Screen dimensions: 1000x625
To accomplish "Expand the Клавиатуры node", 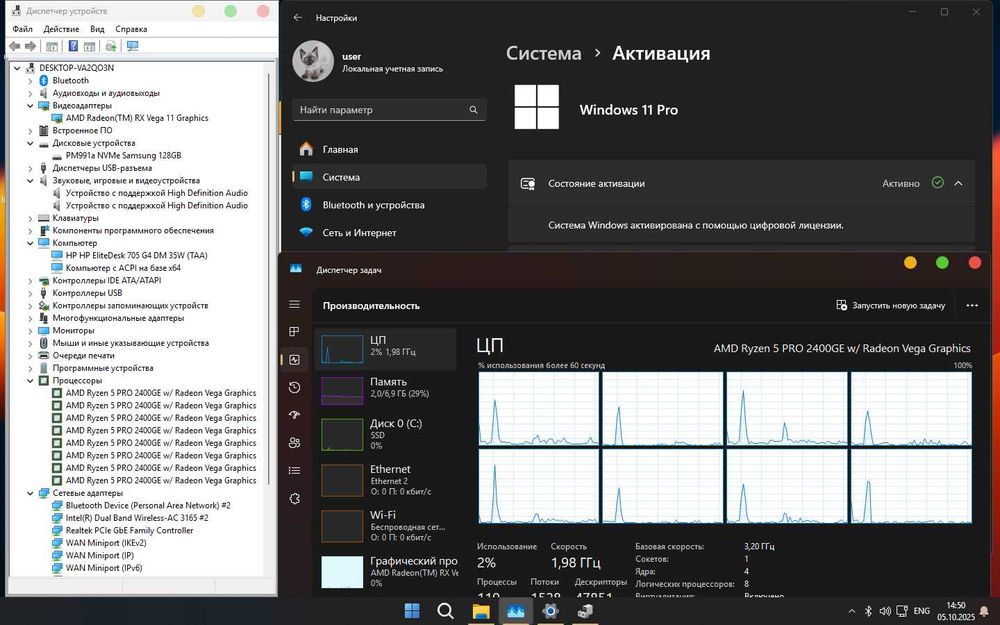I will pyautogui.click(x=30, y=218).
